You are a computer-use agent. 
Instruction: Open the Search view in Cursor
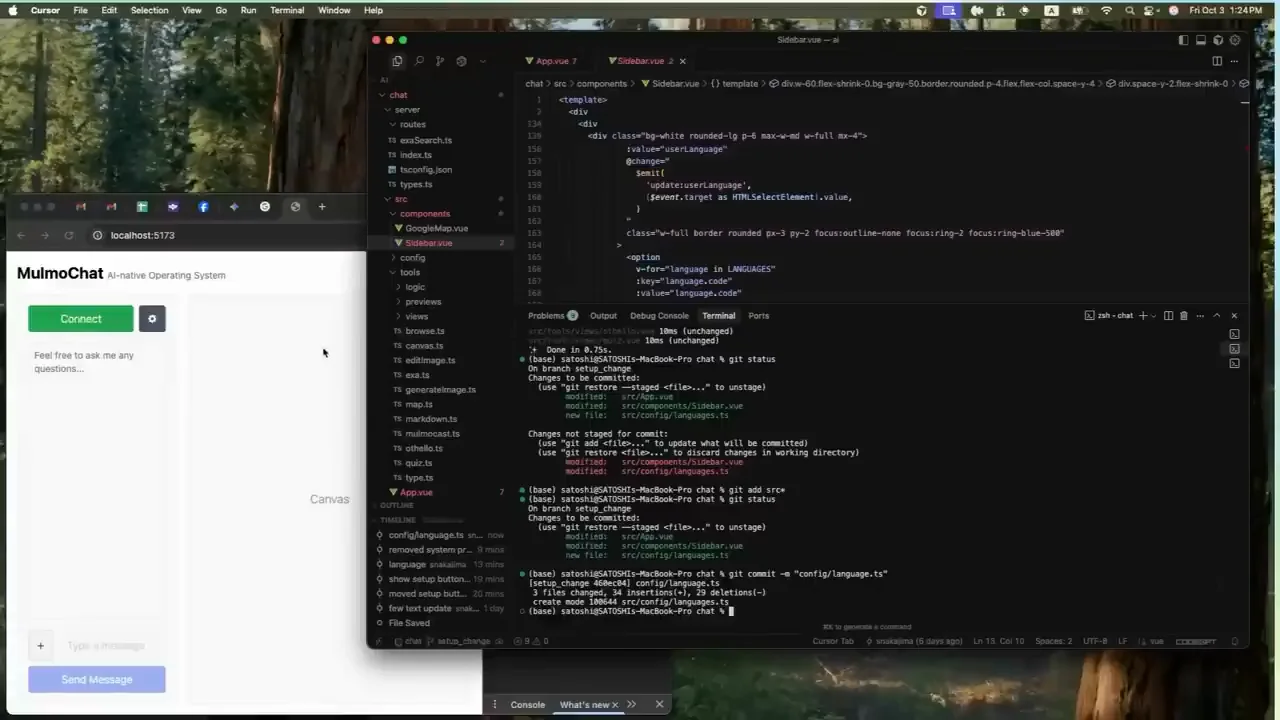[x=419, y=61]
